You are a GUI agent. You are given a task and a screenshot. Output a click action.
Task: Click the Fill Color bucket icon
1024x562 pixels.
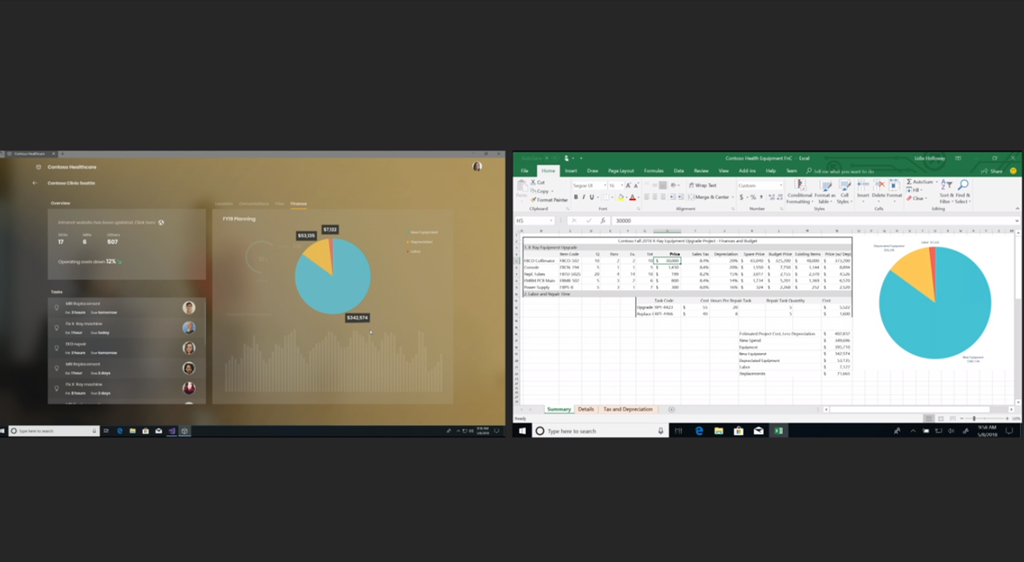[x=620, y=197]
